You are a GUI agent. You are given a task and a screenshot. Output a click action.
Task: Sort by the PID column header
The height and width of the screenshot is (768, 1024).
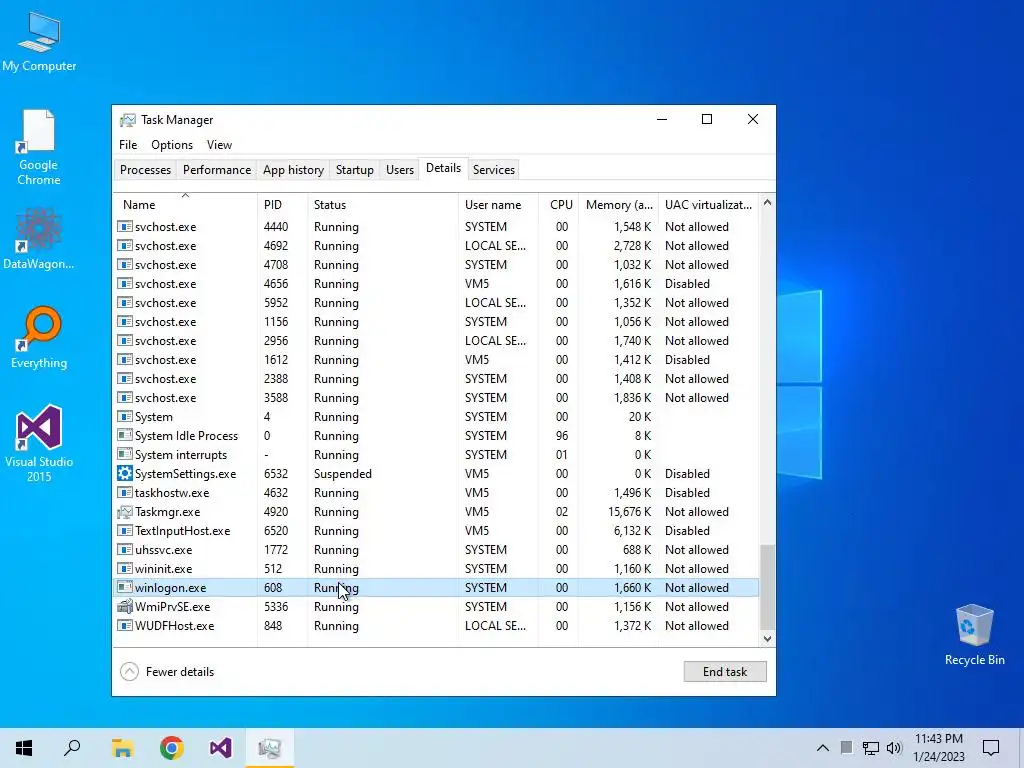pos(283,204)
